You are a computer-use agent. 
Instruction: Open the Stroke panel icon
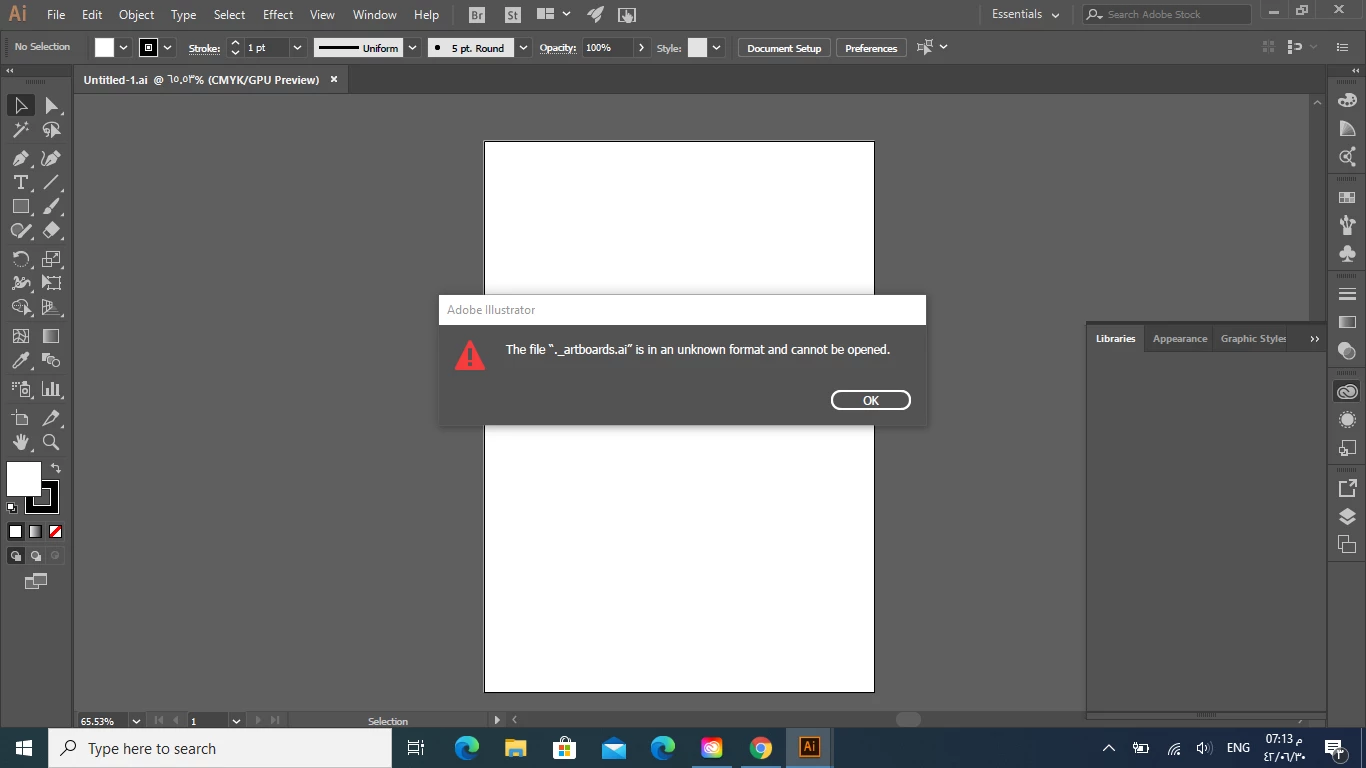[1347, 294]
